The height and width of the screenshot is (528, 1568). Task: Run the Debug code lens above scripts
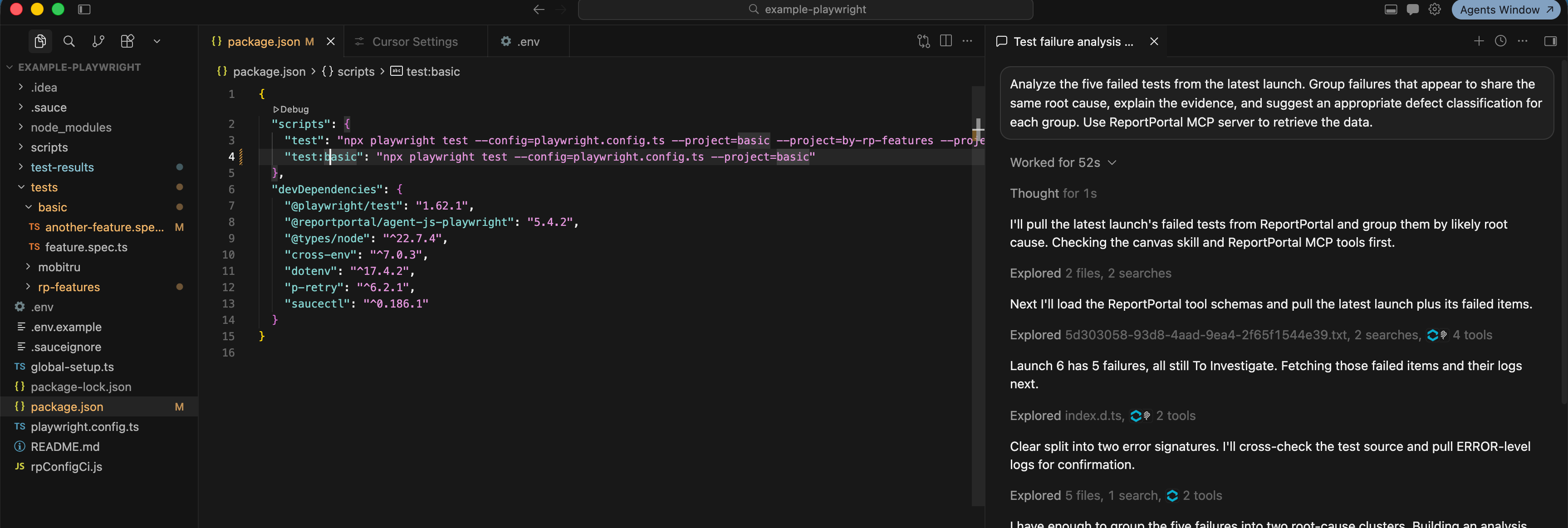[291, 109]
